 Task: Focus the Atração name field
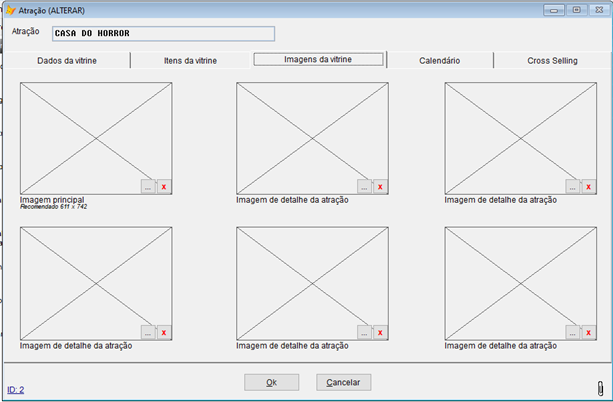point(163,34)
